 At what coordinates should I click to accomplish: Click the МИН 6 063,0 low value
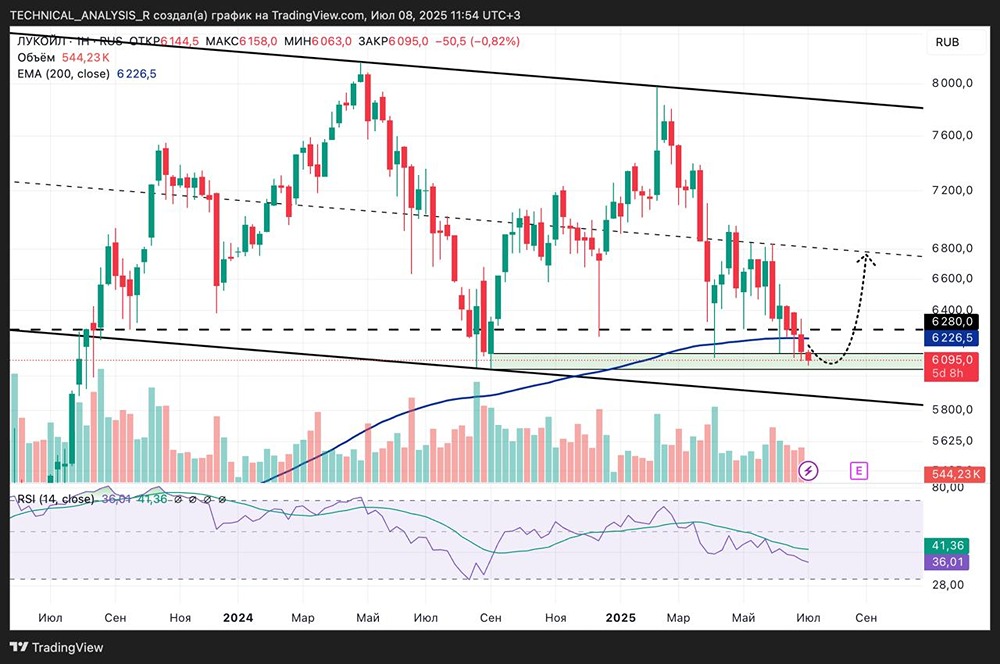point(318,41)
